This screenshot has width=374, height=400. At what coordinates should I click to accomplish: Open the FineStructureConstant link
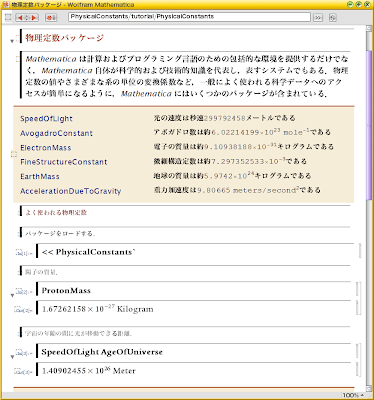[x=64, y=162]
